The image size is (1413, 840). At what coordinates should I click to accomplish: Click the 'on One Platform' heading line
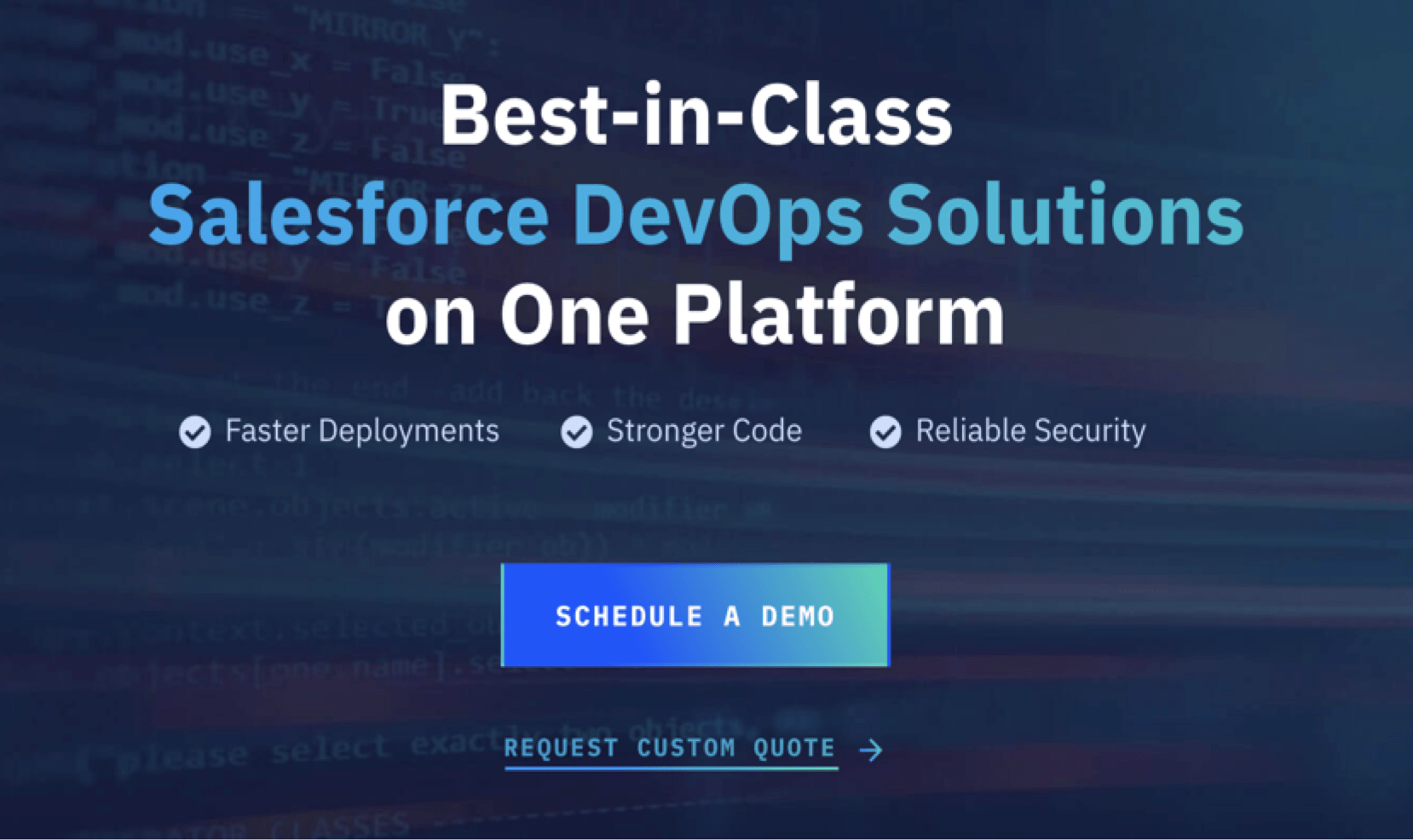695,315
